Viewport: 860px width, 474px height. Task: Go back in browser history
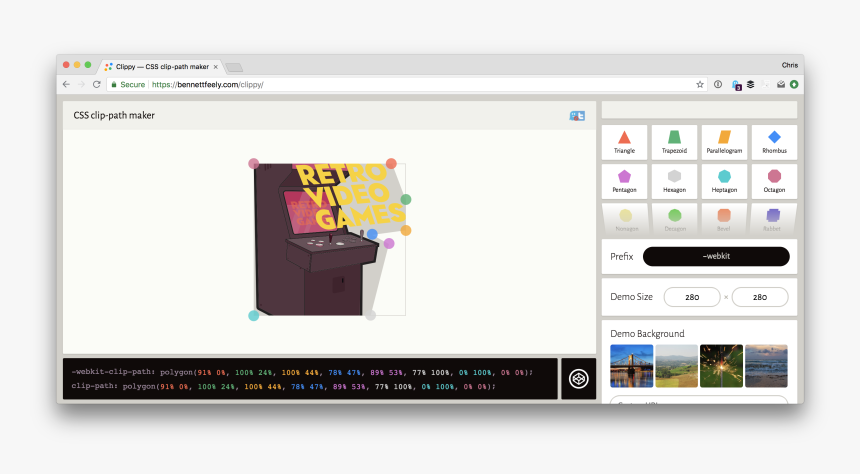pos(66,84)
